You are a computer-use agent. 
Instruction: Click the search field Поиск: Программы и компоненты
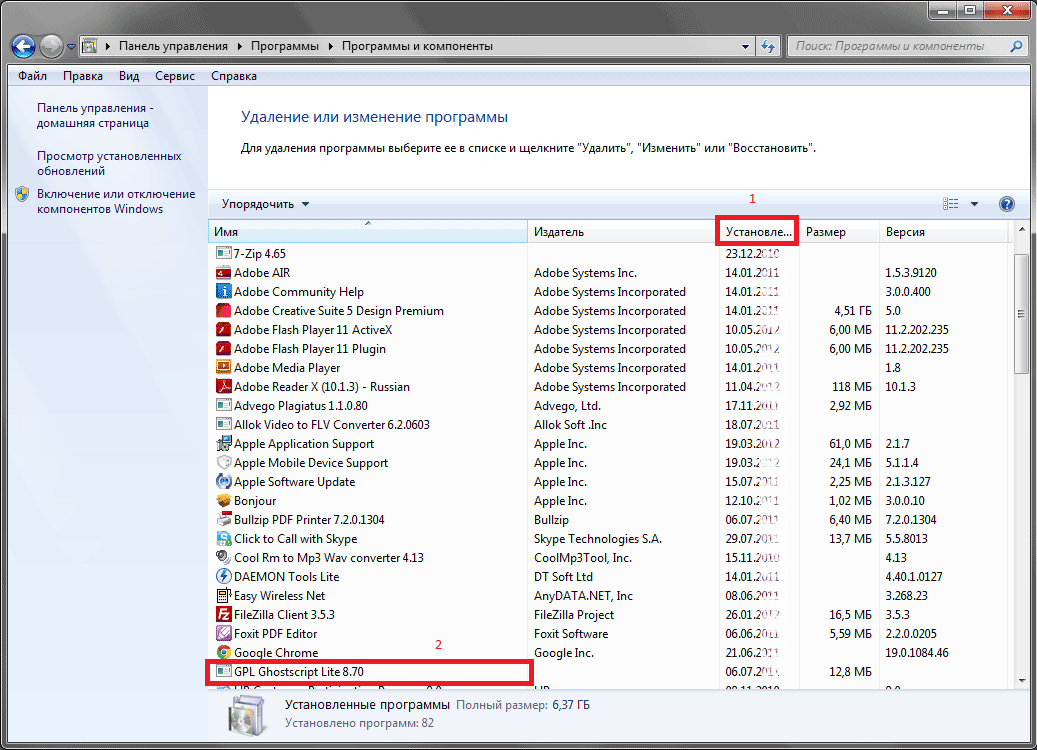click(x=900, y=46)
